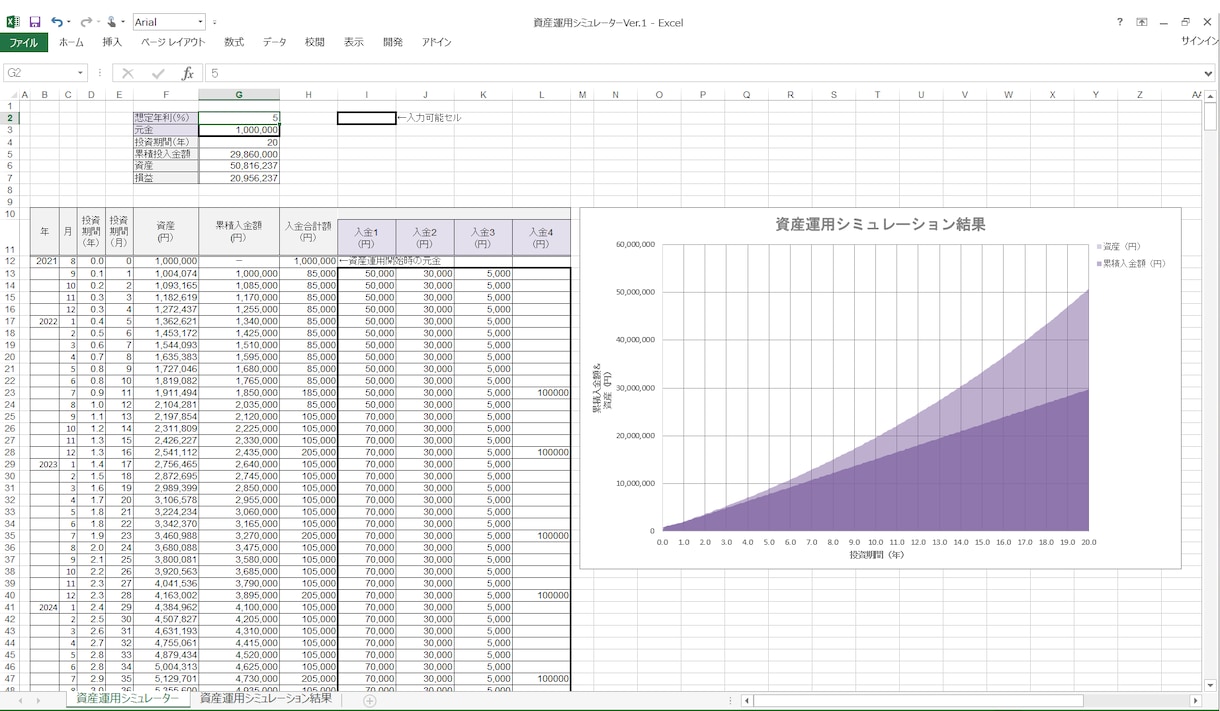Click the ←入力可能セル note text
Screen dimensions: 1220x711
coord(429,118)
